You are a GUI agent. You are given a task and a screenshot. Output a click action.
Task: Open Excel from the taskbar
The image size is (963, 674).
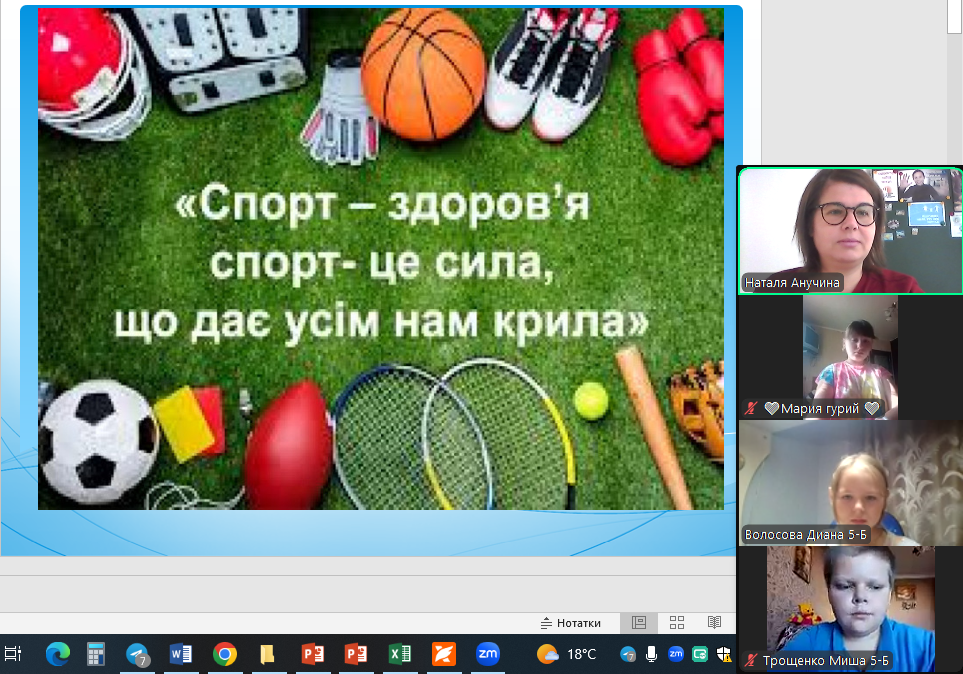point(400,654)
